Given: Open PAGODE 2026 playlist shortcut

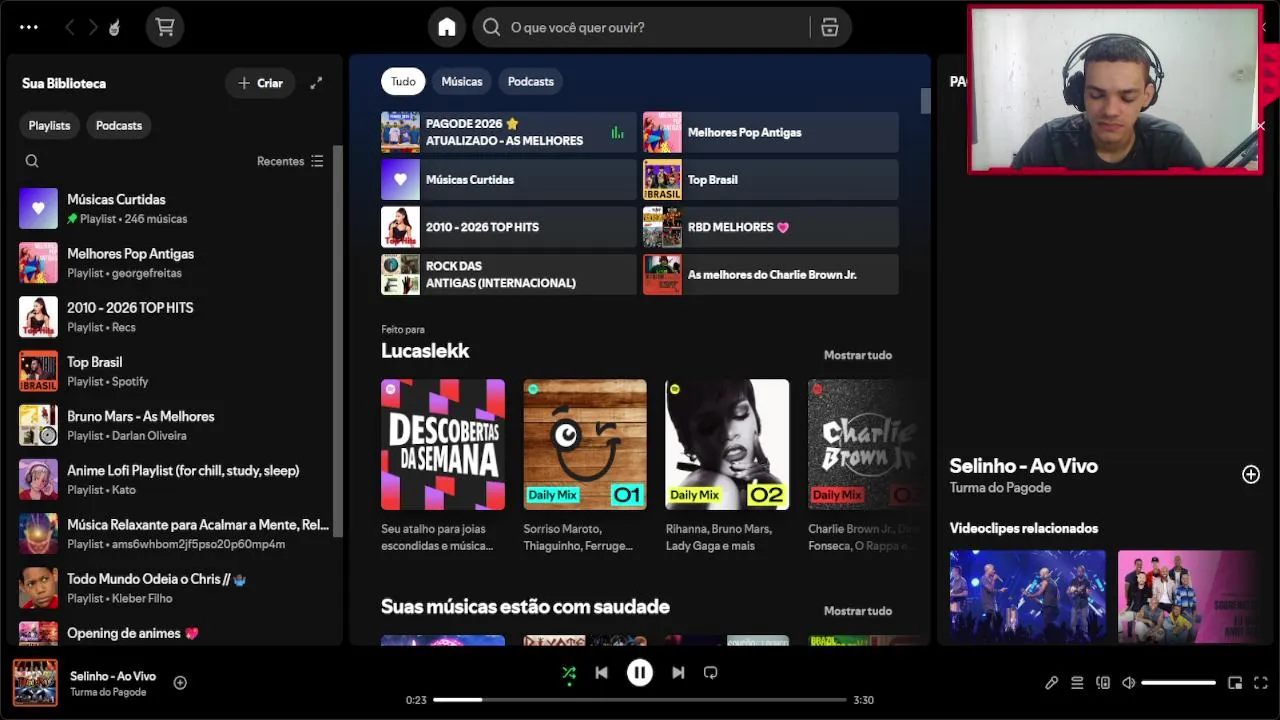Looking at the screenshot, I should tap(508, 132).
